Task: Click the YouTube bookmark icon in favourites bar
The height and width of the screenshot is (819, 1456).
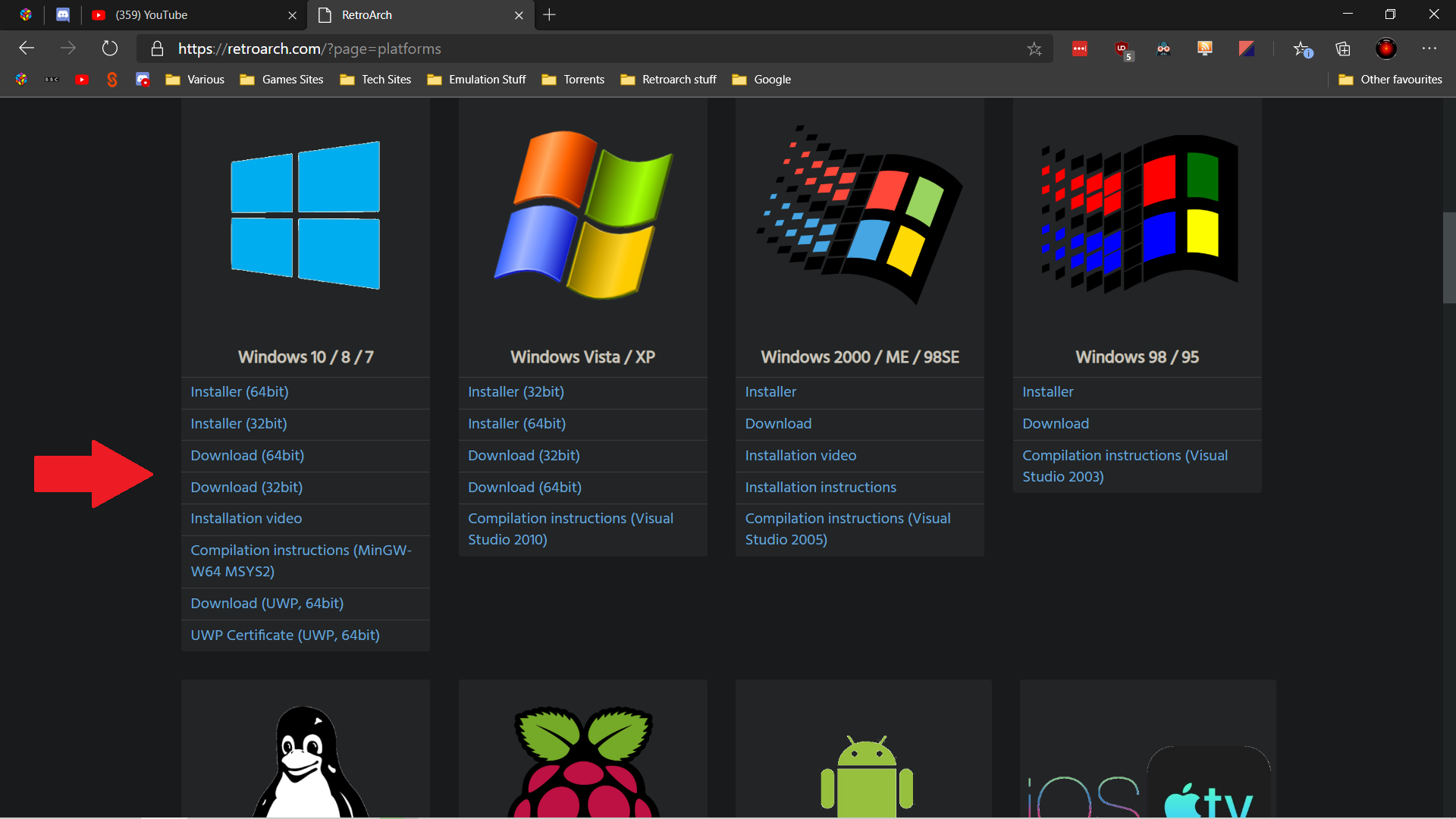Action: coord(82,80)
